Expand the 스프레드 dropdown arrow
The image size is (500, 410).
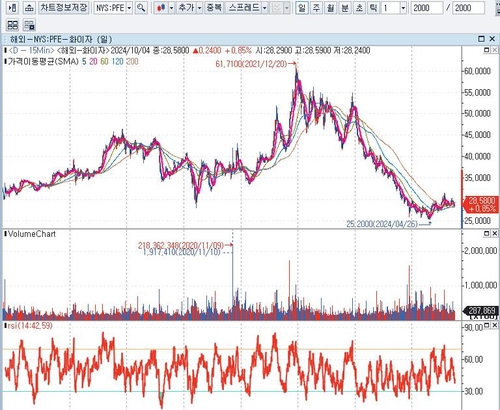[265, 8]
